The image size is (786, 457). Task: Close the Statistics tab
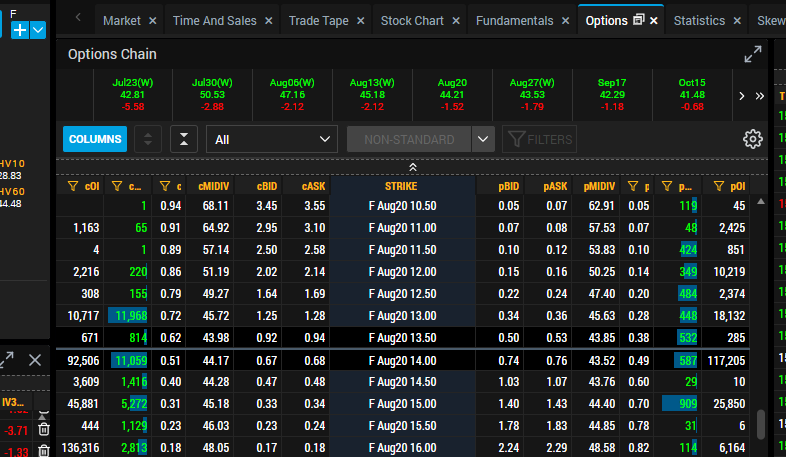coord(737,21)
